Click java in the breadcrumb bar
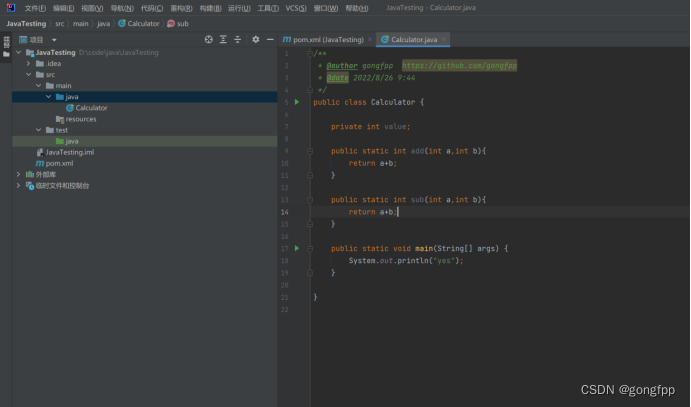 tap(104, 23)
